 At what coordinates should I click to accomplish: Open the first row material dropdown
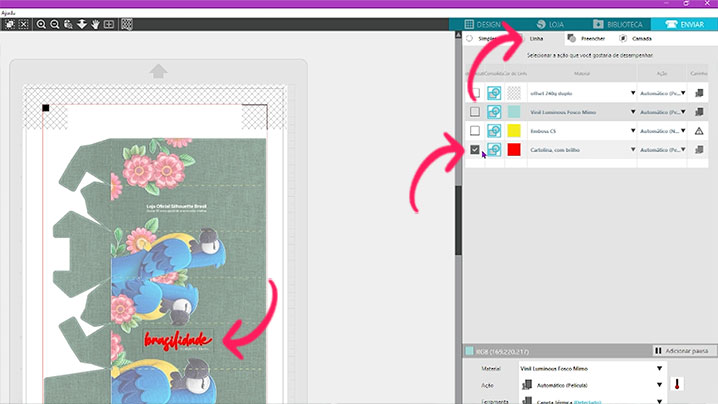(x=633, y=93)
